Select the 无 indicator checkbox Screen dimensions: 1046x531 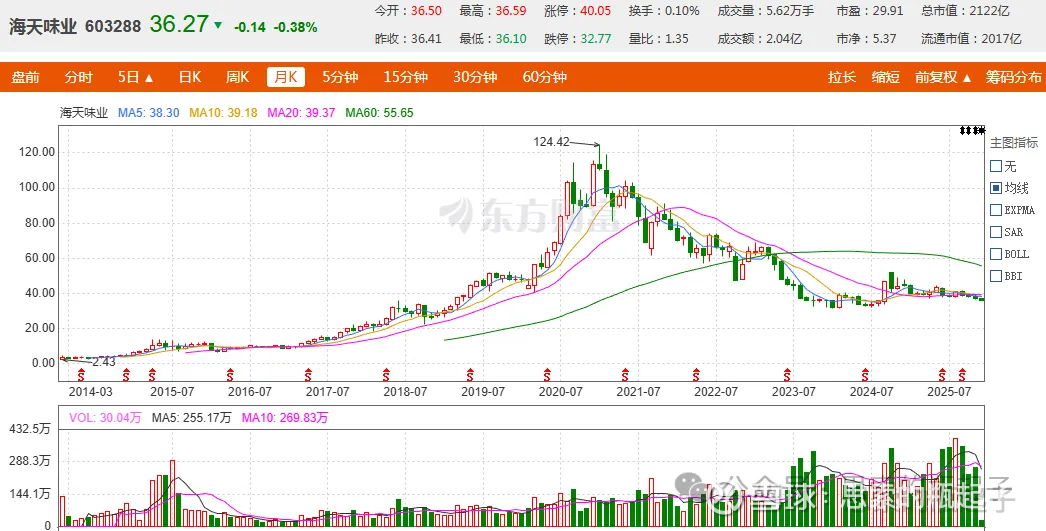996,166
